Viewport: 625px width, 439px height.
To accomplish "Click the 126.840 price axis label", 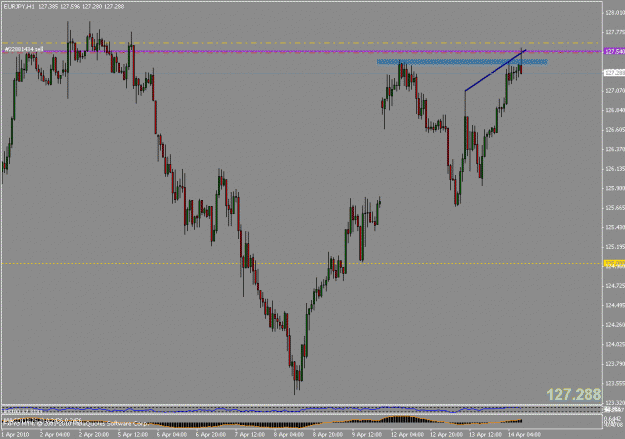I will point(615,110).
